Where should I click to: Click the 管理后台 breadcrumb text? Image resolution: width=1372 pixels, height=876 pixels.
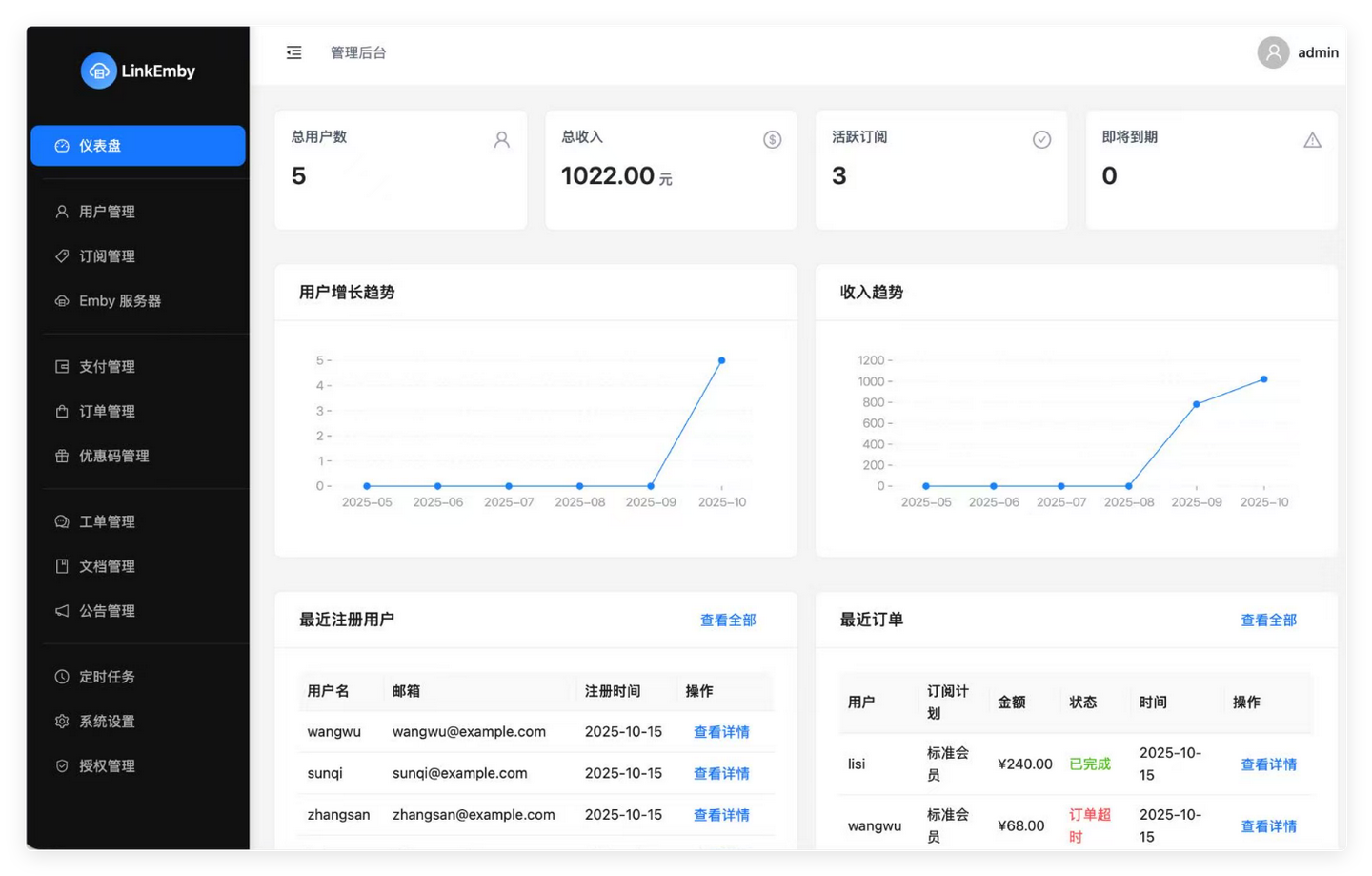pos(358,52)
